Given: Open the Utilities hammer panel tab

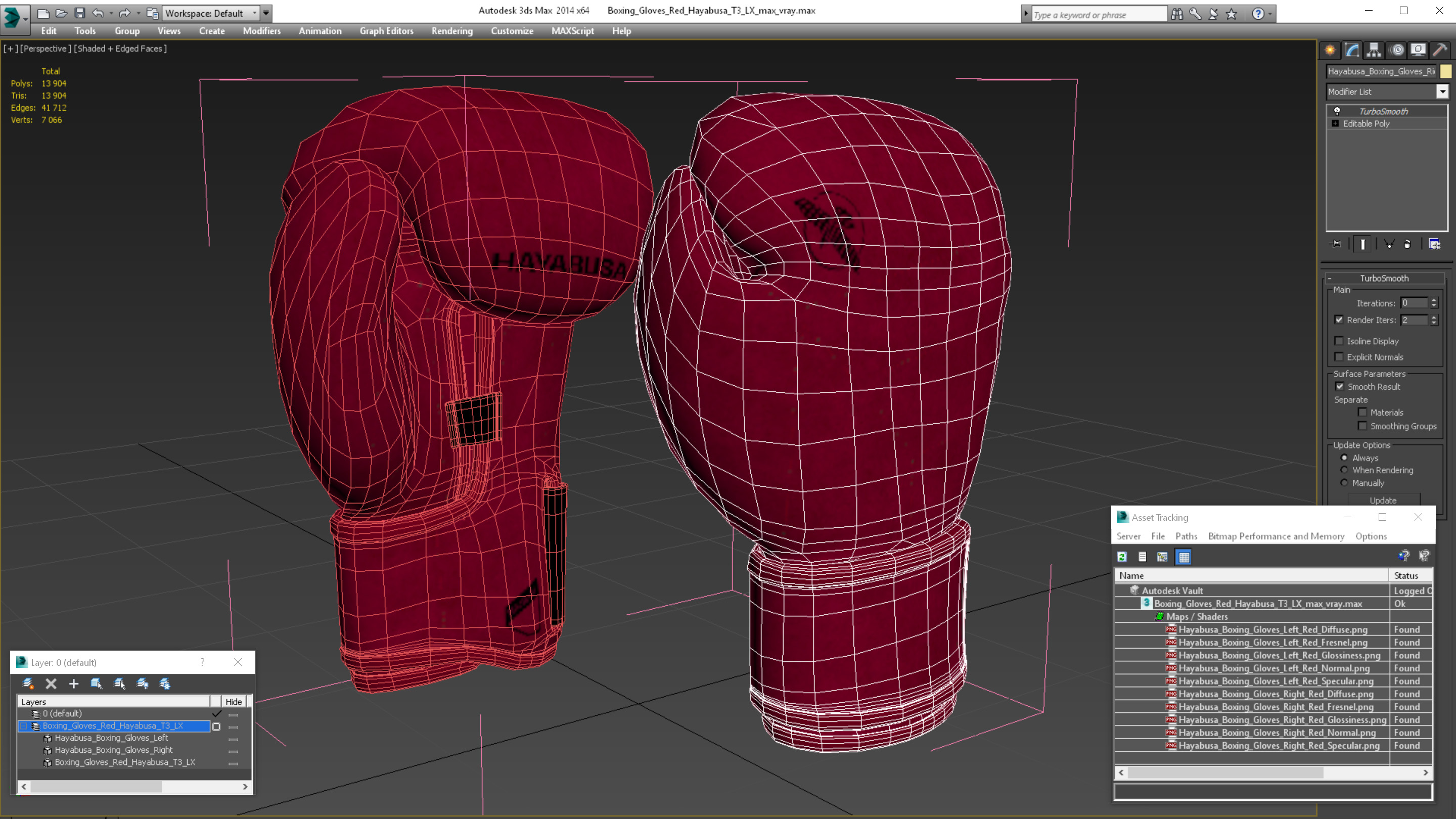Looking at the screenshot, I should 1440,51.
